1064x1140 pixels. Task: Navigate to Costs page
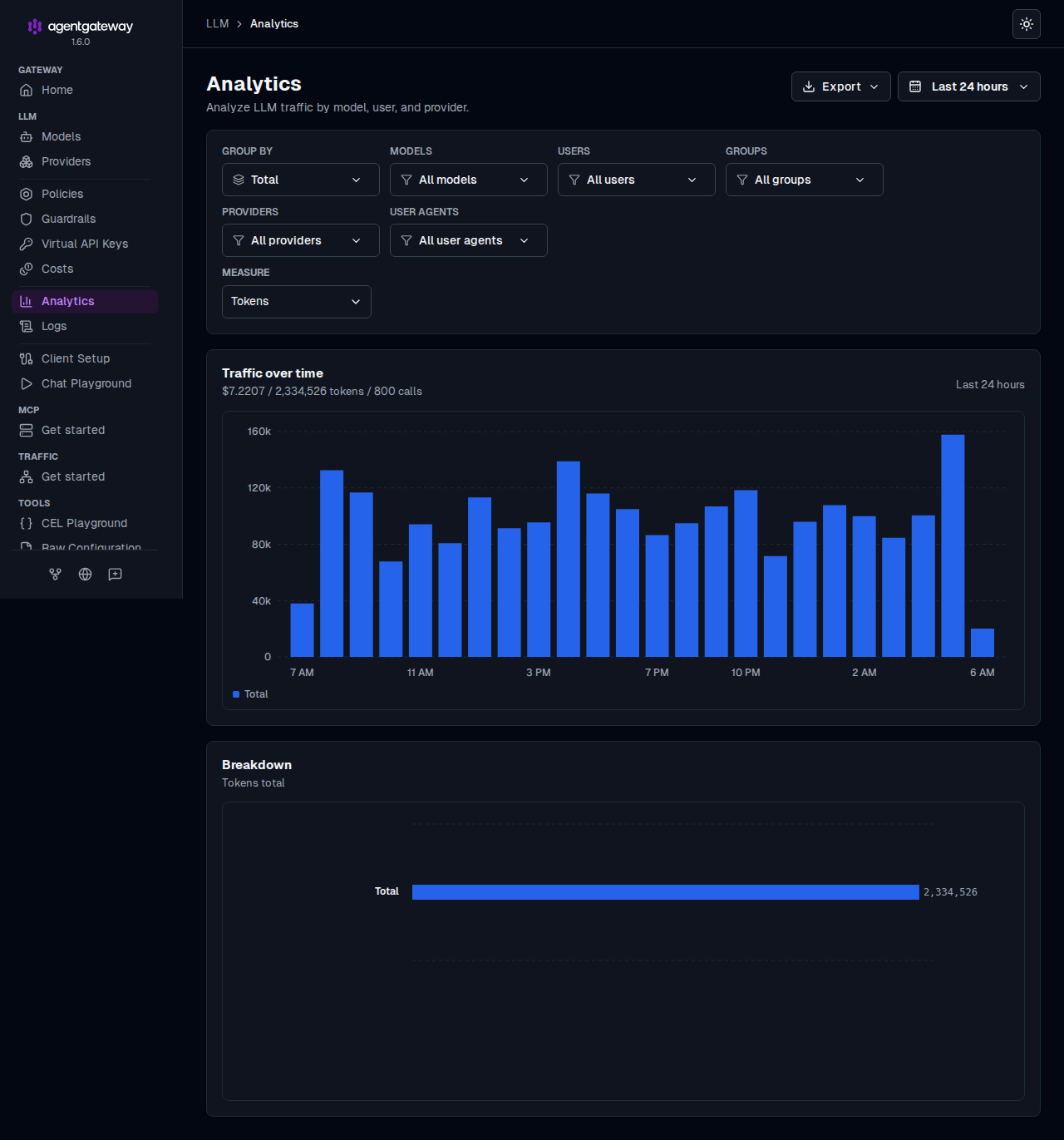tap(85, 269)
